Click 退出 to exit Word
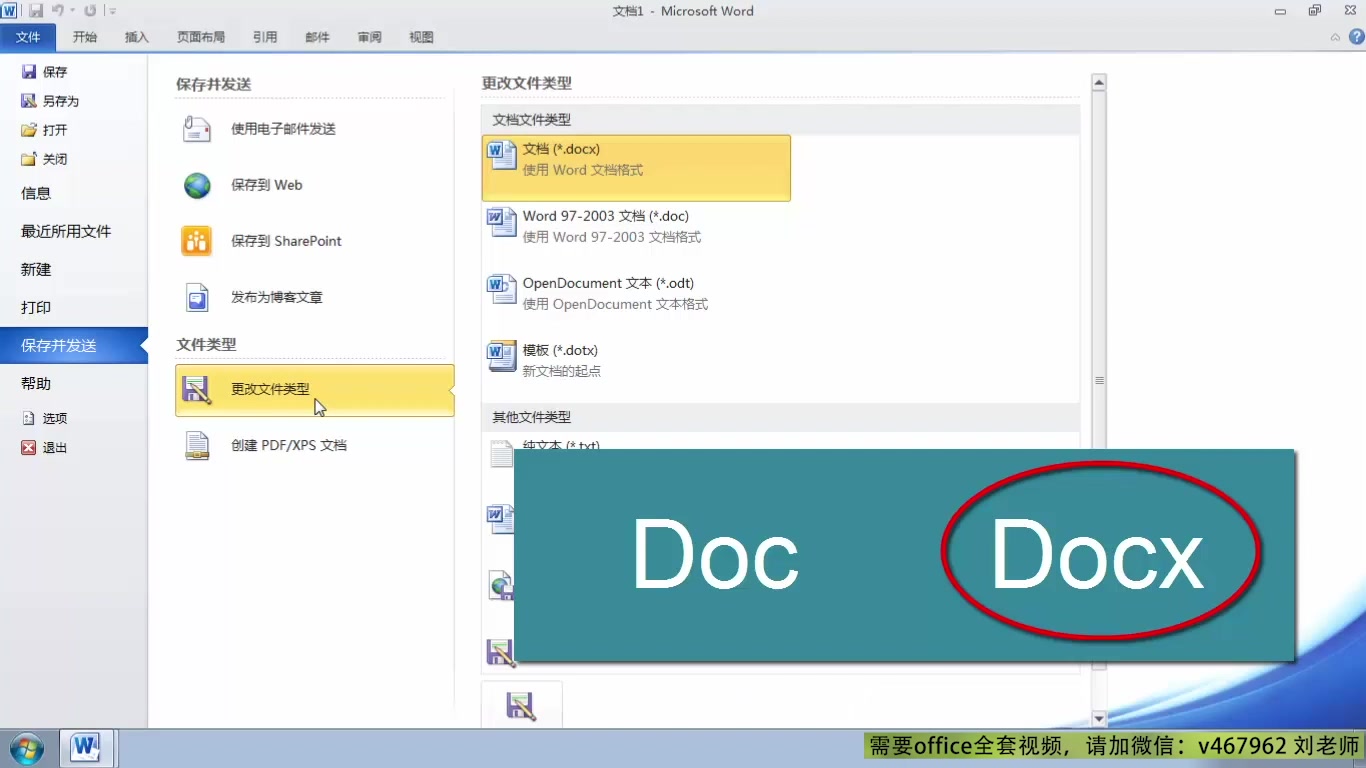The image size is (1366, 768). 44,448
